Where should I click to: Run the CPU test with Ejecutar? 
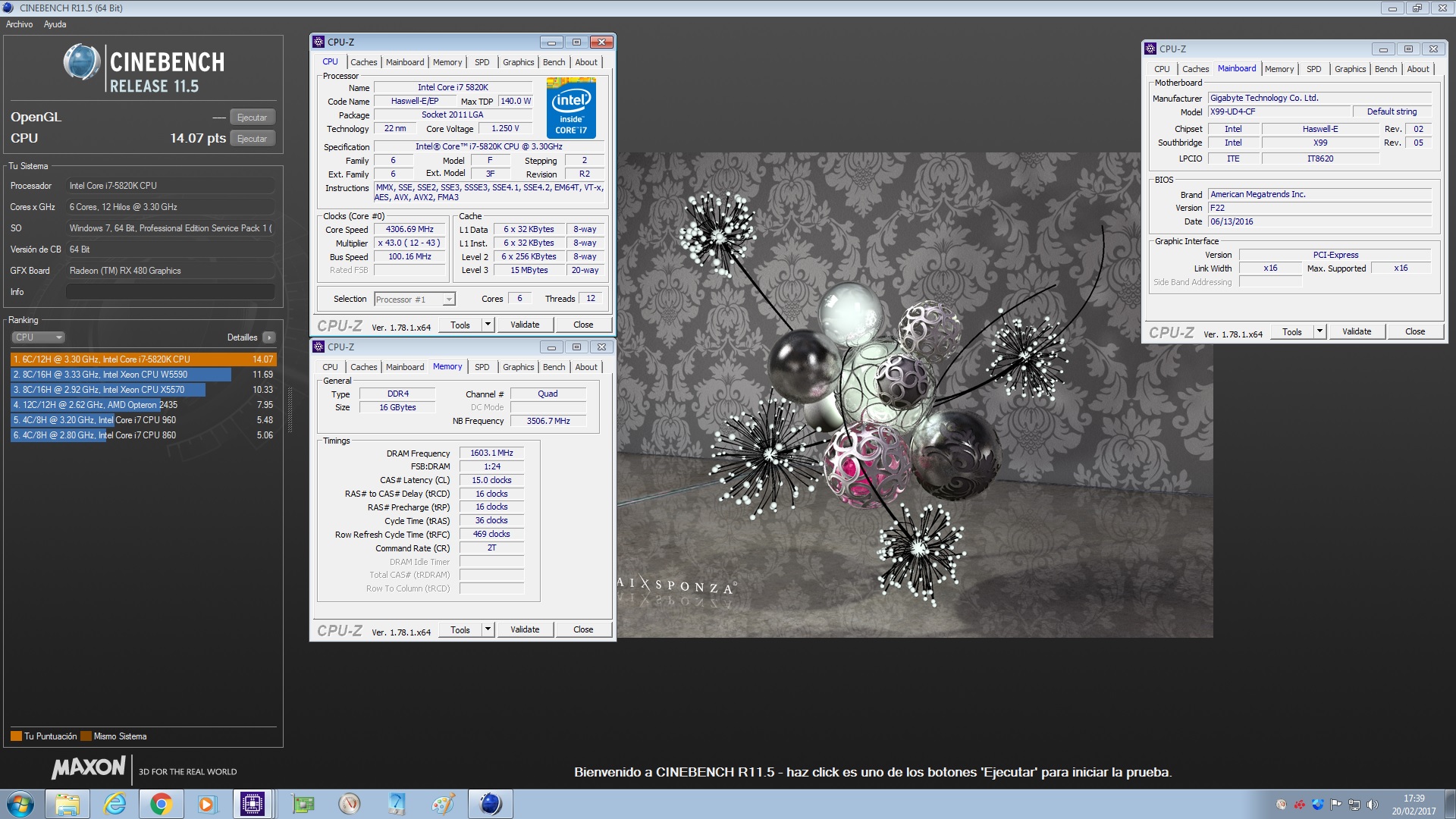click(x=252, y=139)
